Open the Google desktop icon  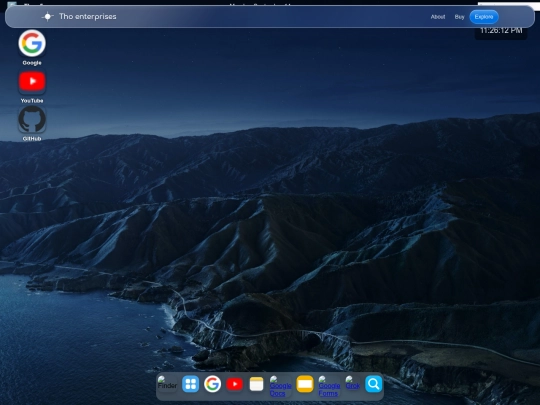[x=32, y=43]
